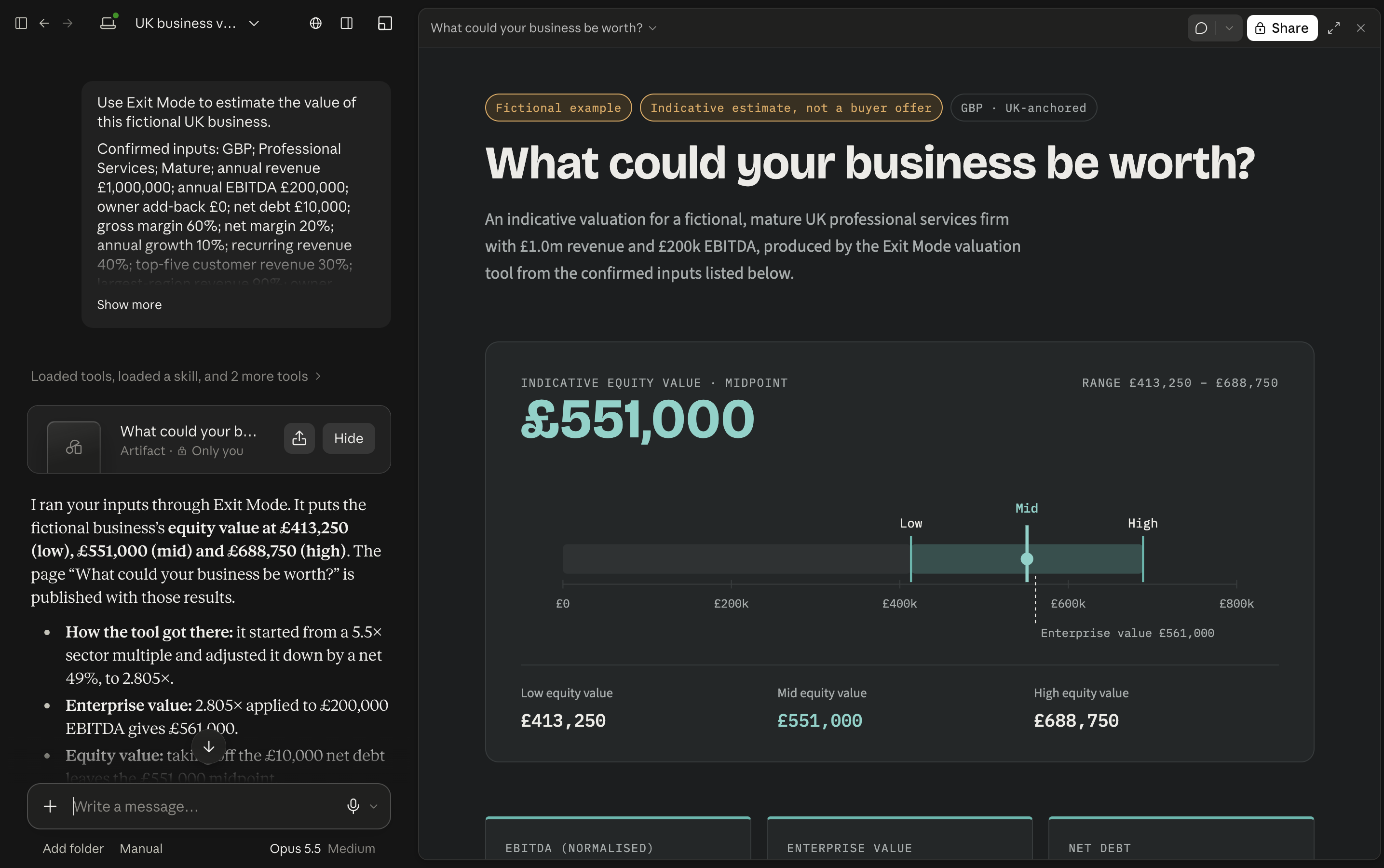Click the Low equity value £413,250
Image resolution: width=1384 pixels, height=868 pixels.
click(x=563, y=720)
